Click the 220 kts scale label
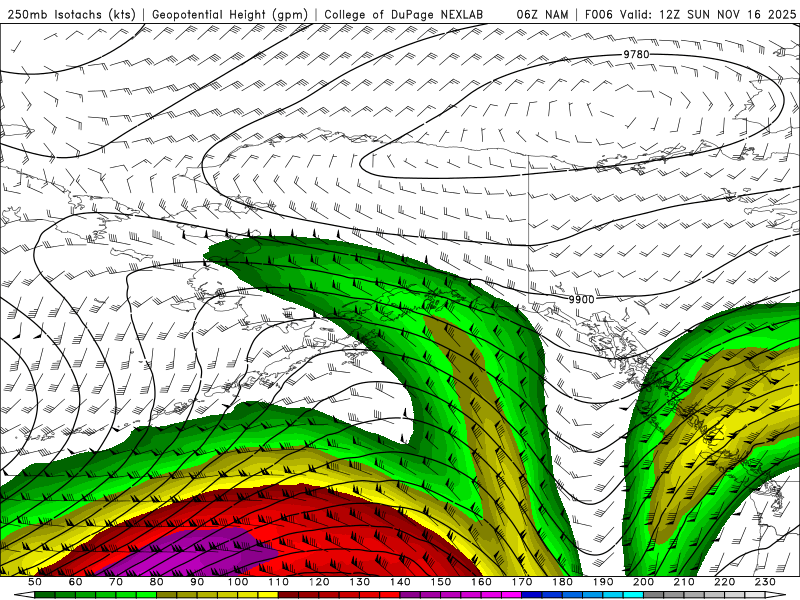Viewport: 800px width, 600px height. [725, 582]
